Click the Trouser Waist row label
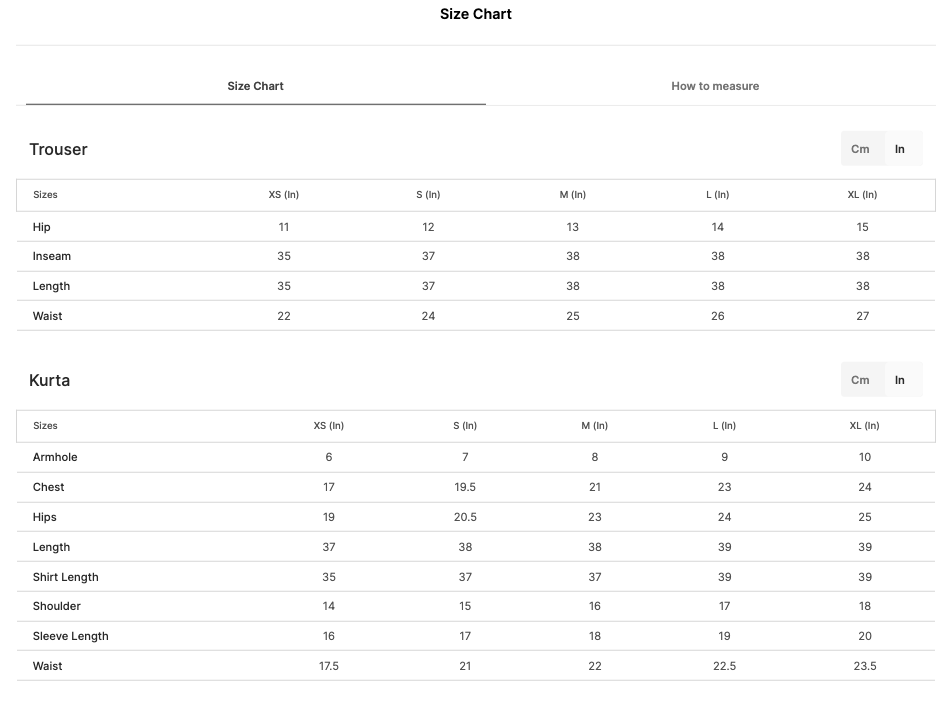The width and height of the screenshot is (946, 714). [48, 316]
